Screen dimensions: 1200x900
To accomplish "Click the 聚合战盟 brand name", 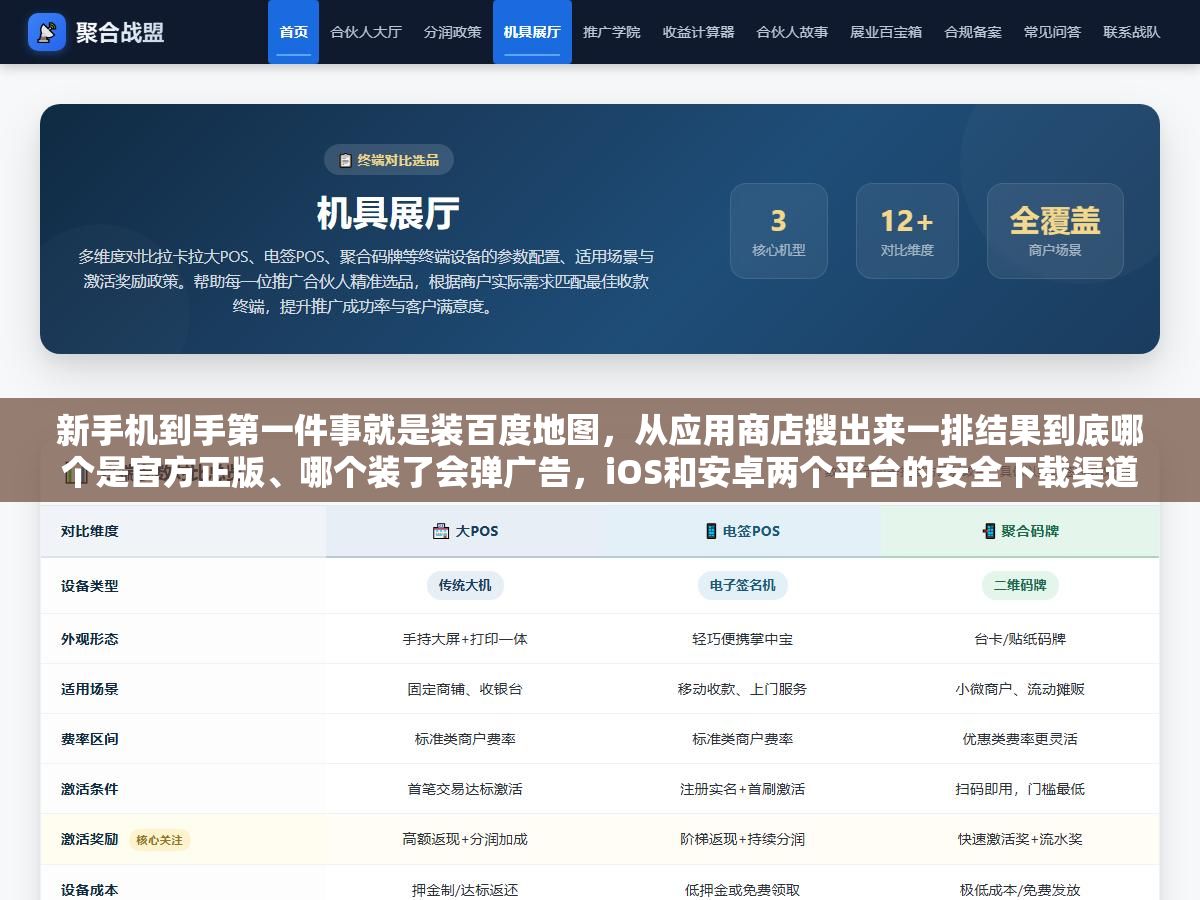I will click(120, 32).
